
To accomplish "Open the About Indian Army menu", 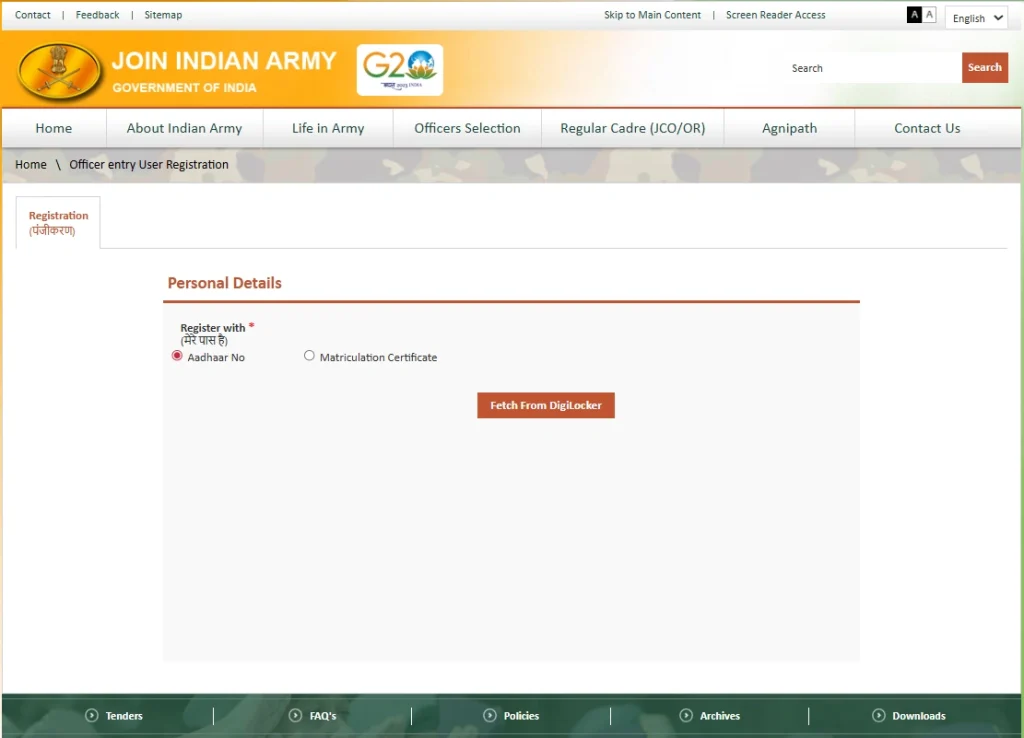I will [183, 128].
